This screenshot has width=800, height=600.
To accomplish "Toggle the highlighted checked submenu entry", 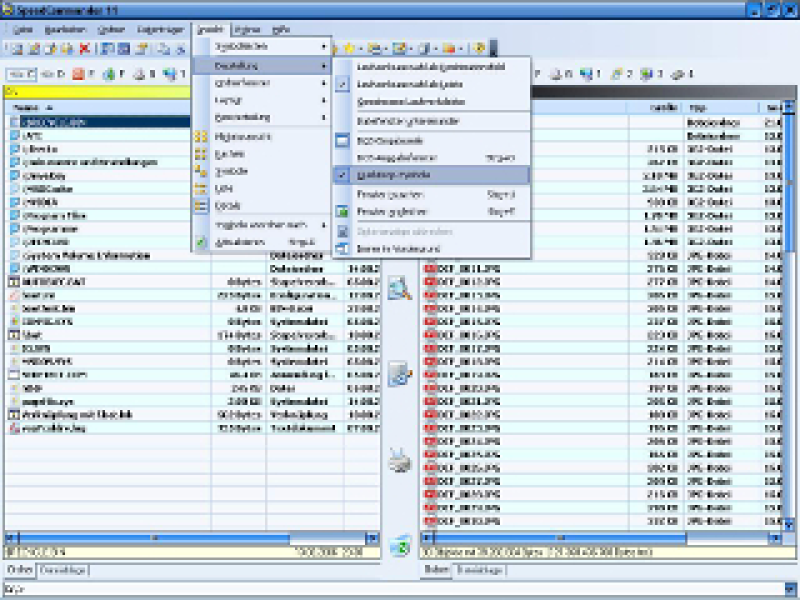I will [x=432, y=175].
